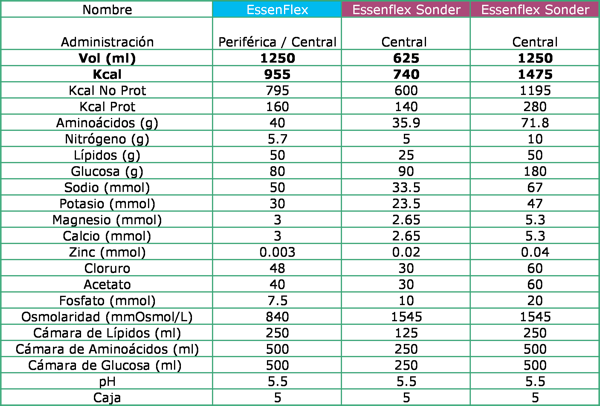Viewport: 600px width, 406px height.
Task: Click the bottom-row cell in the first column
Action: pyautogui.click(x=106, y=397)
